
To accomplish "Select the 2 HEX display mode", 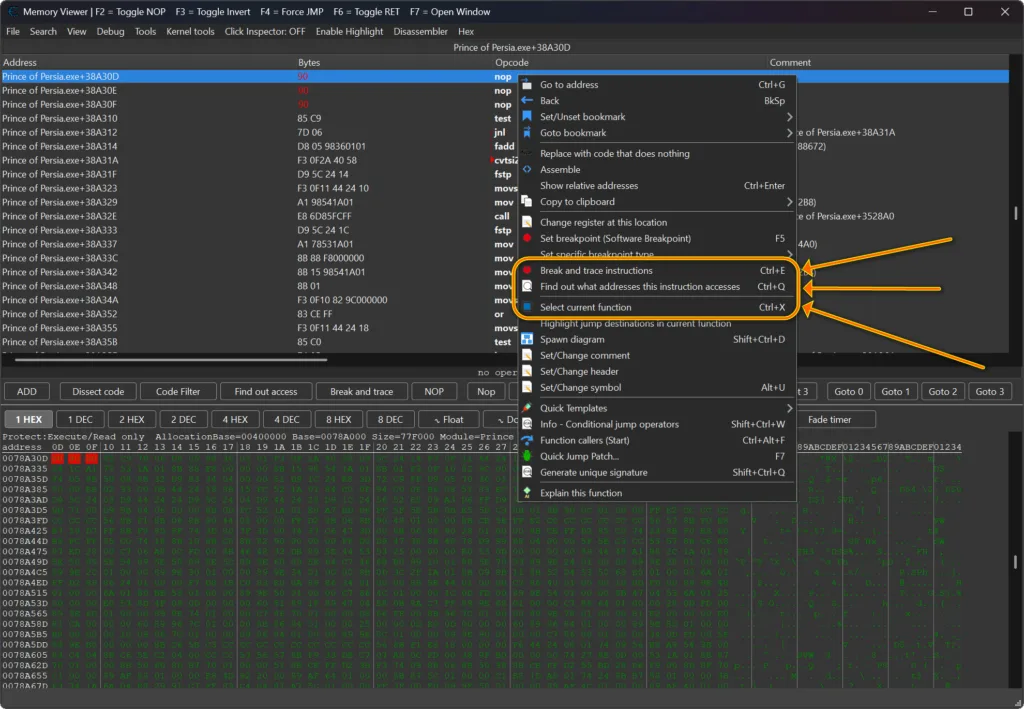I will point(131,419).
